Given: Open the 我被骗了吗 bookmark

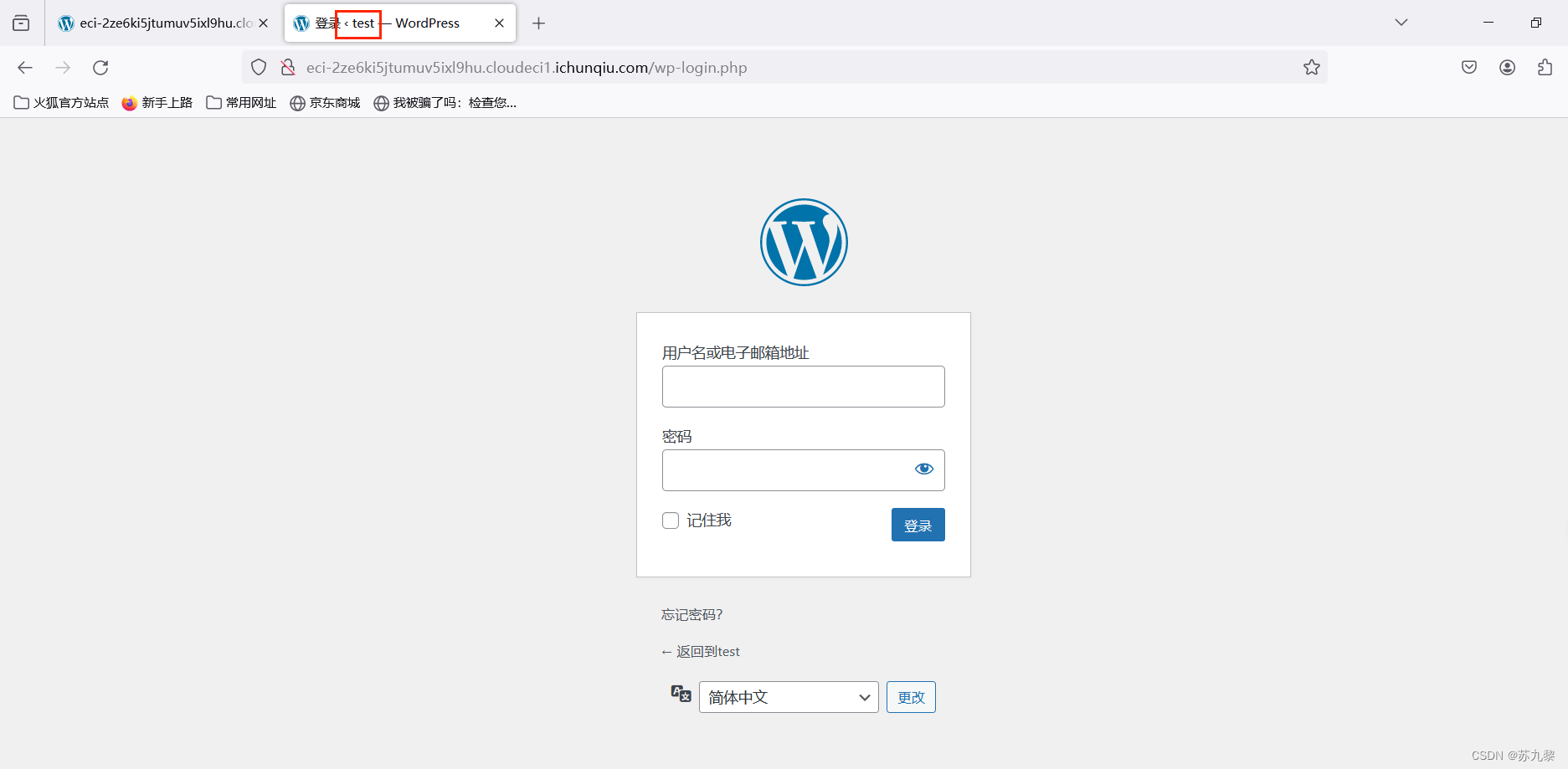Looking at the screenshot, I should click(445, 103).
